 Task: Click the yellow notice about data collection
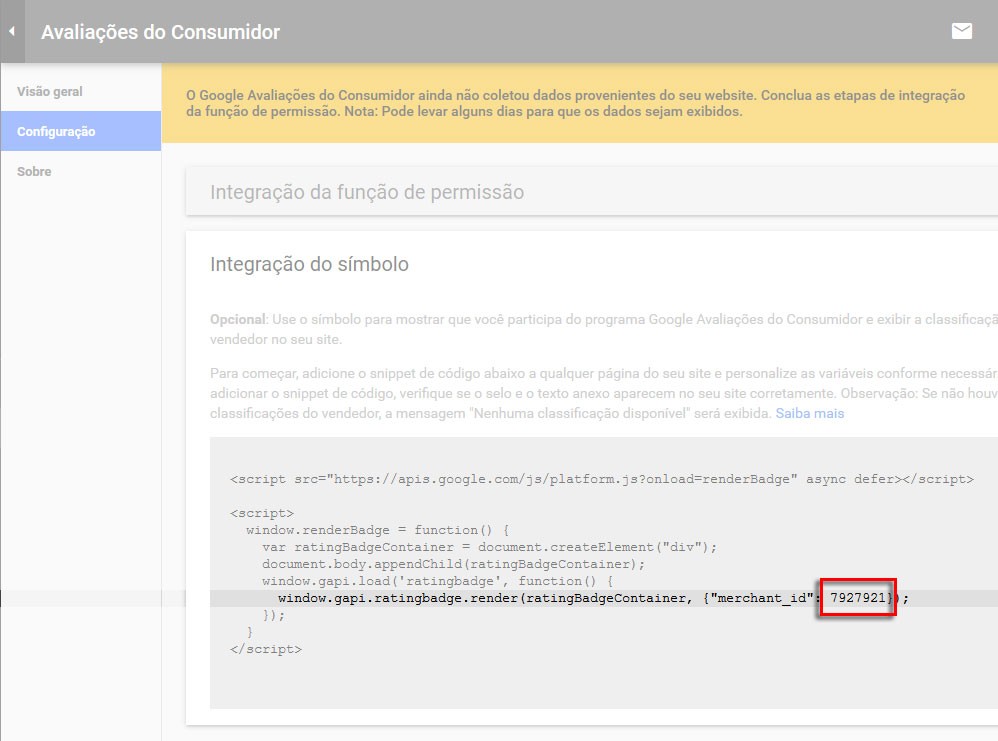pyautogui.click(x=580, y=103)
